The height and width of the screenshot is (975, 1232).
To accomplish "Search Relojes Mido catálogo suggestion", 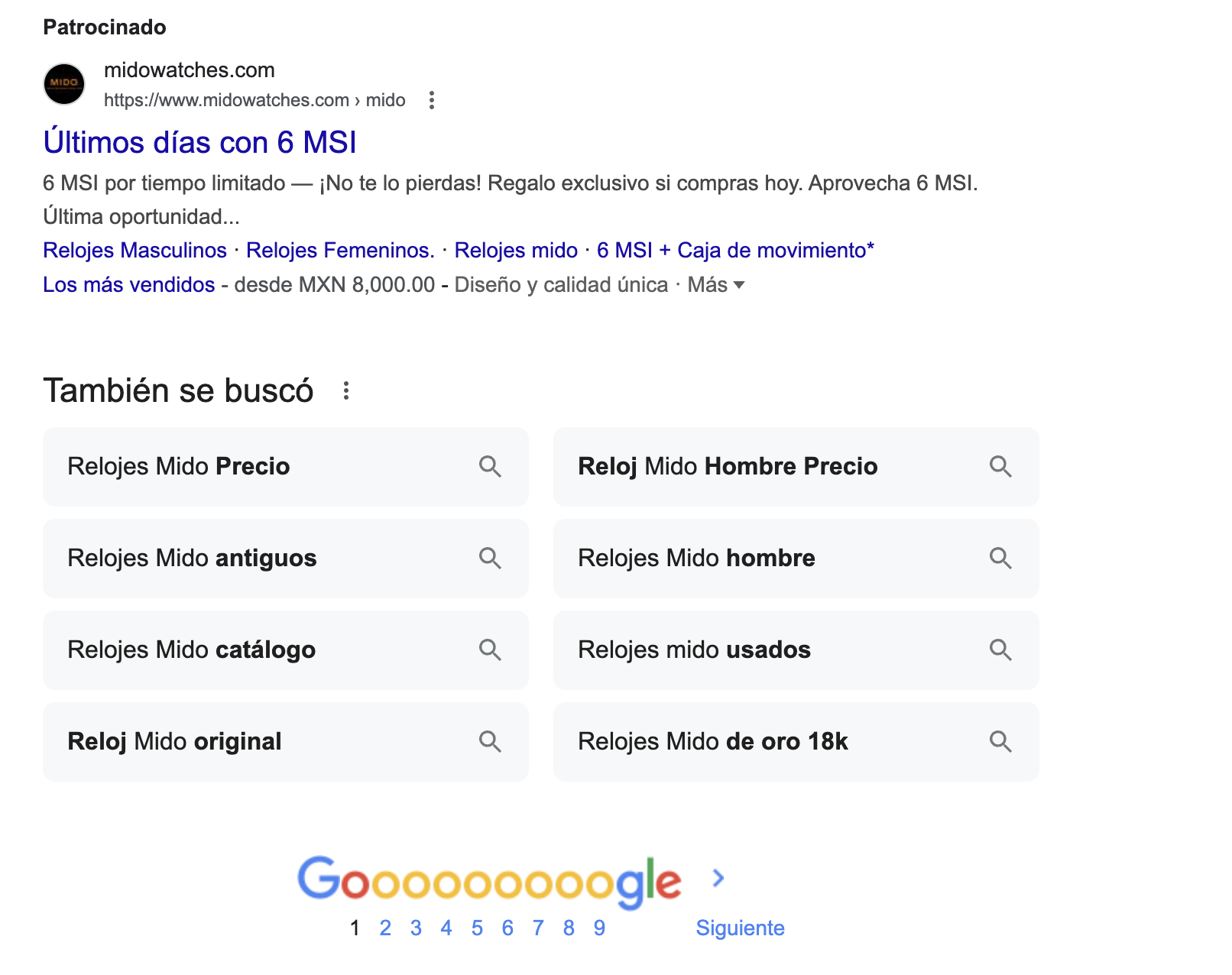I will [x=286, y=649].
